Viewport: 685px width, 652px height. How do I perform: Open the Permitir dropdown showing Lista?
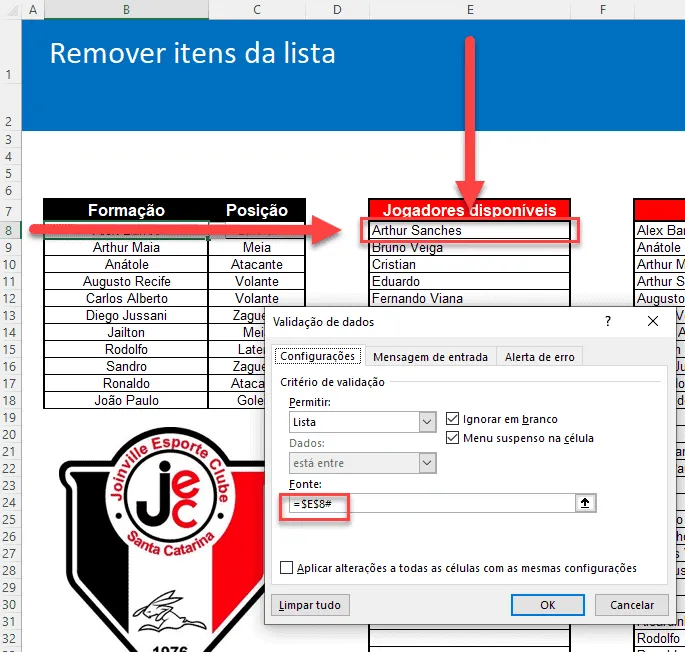pyautogui.click(x=363, y=422)
